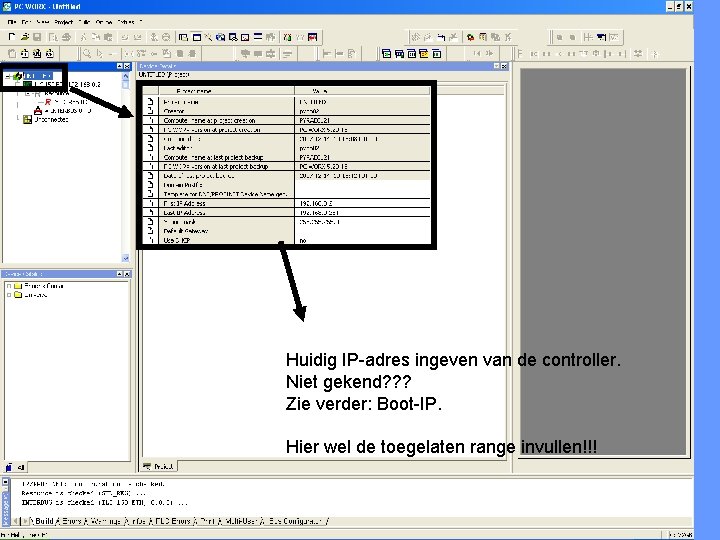Expand the Universal catalog folder
The image size is (720, 540).
[9, 295]
